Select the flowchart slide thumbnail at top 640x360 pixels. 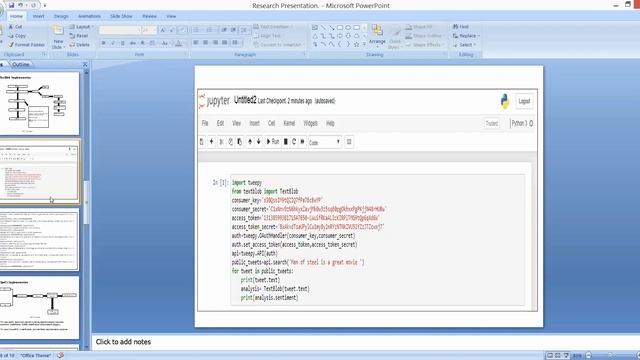[39, 103]
